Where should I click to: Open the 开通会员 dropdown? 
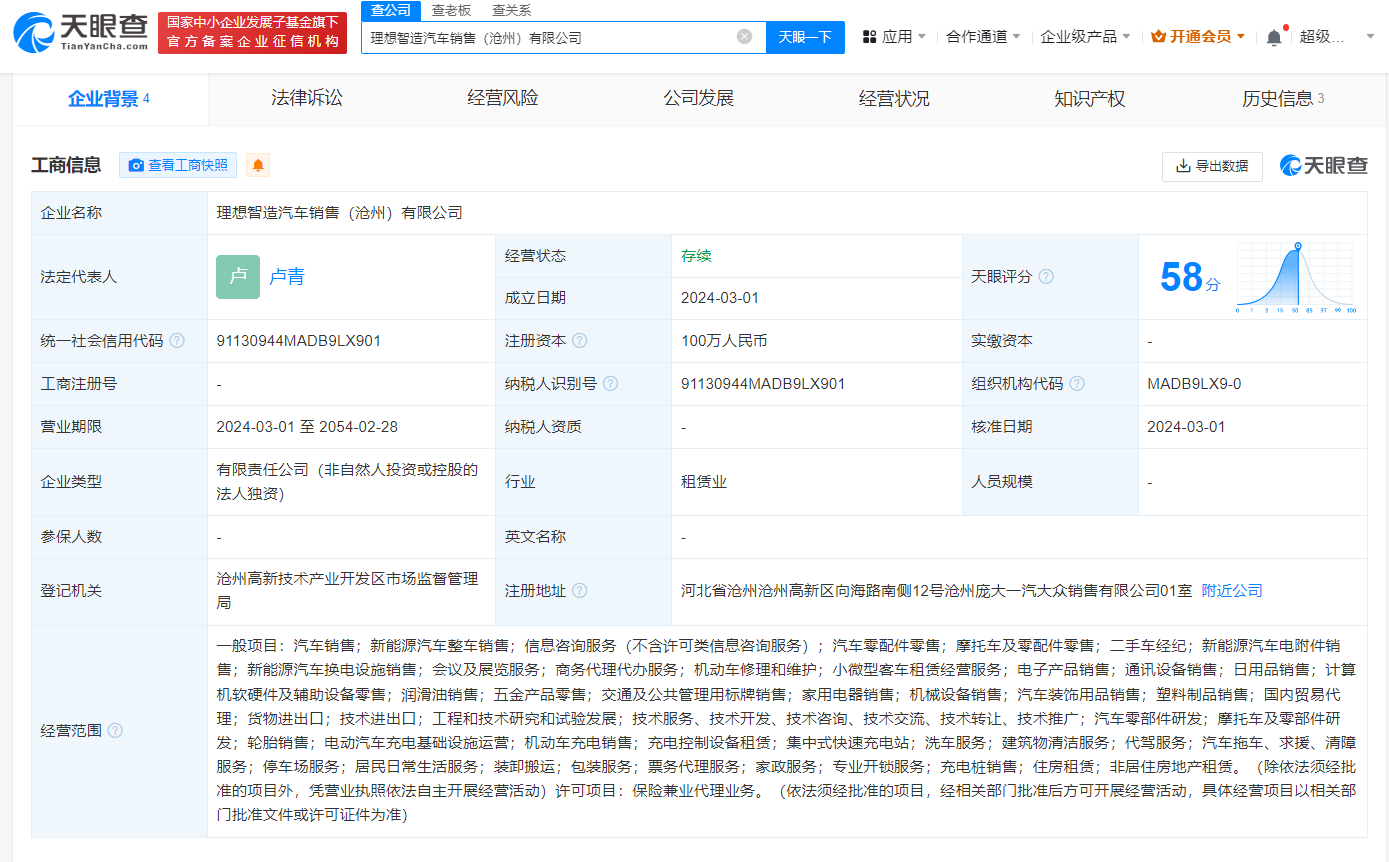(x=1198, y=37)
